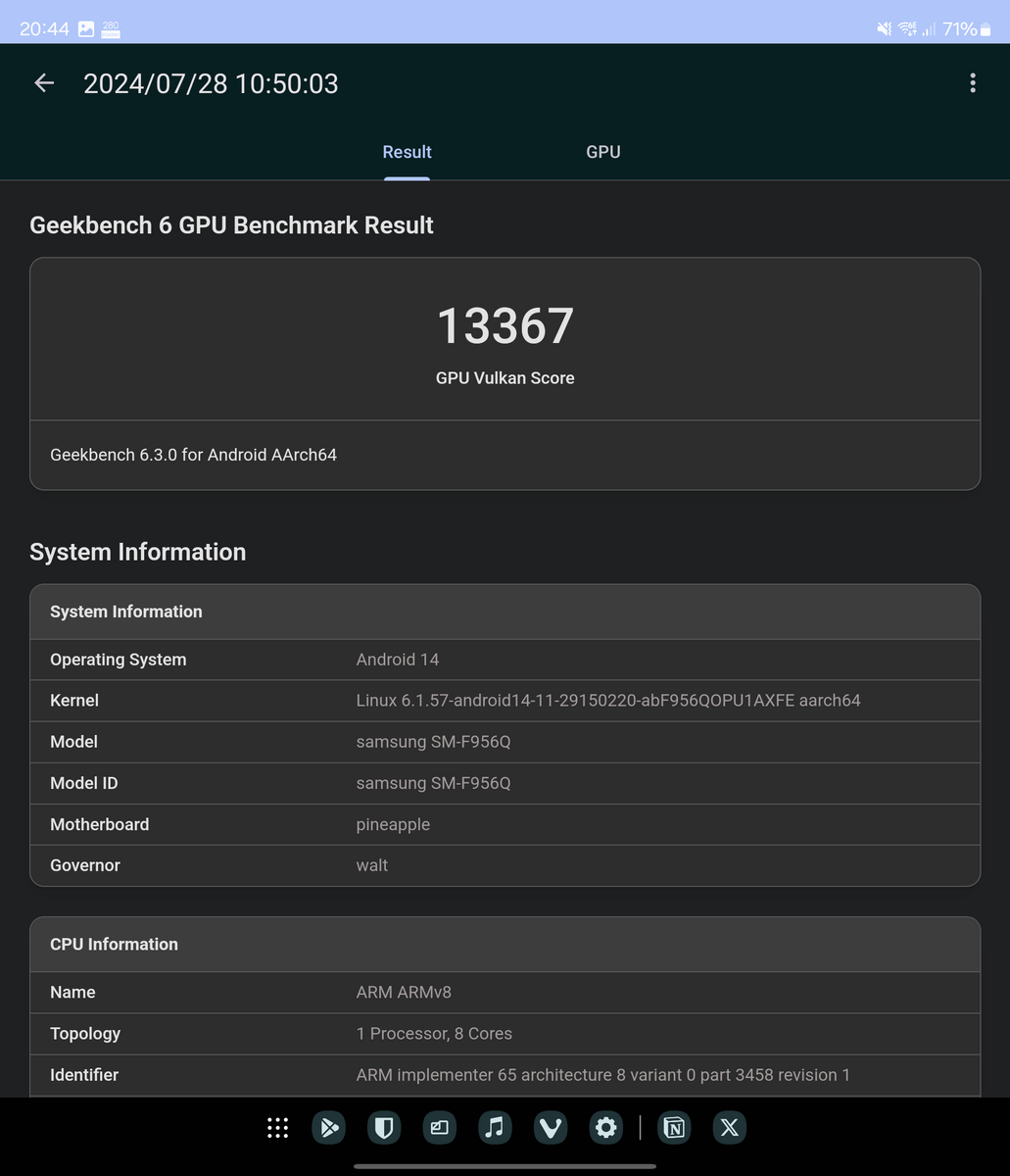1010x1176 pixels.
Task: Open Vivaldi browser from taskbar
Action: point(551,1128)
